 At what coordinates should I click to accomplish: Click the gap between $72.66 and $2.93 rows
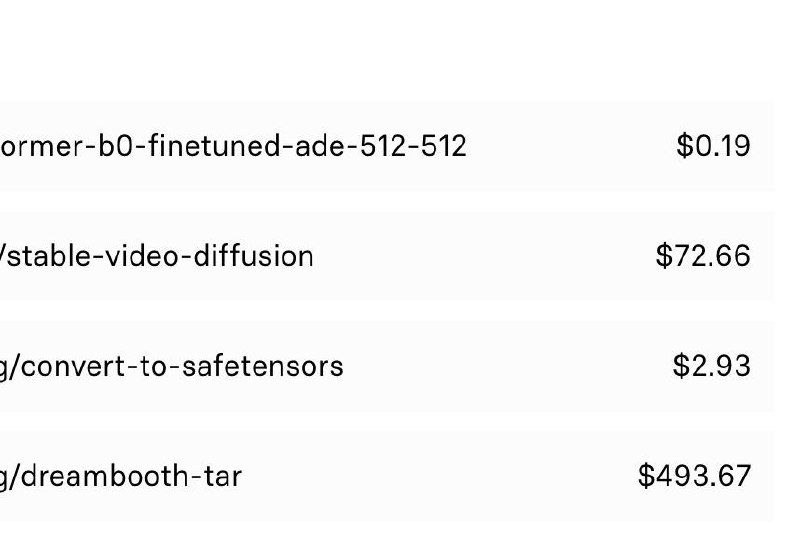pos(400,311)
